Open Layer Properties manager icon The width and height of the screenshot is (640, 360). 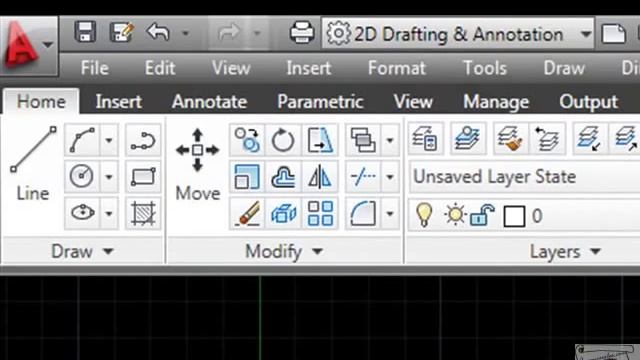tap(425, 138)
